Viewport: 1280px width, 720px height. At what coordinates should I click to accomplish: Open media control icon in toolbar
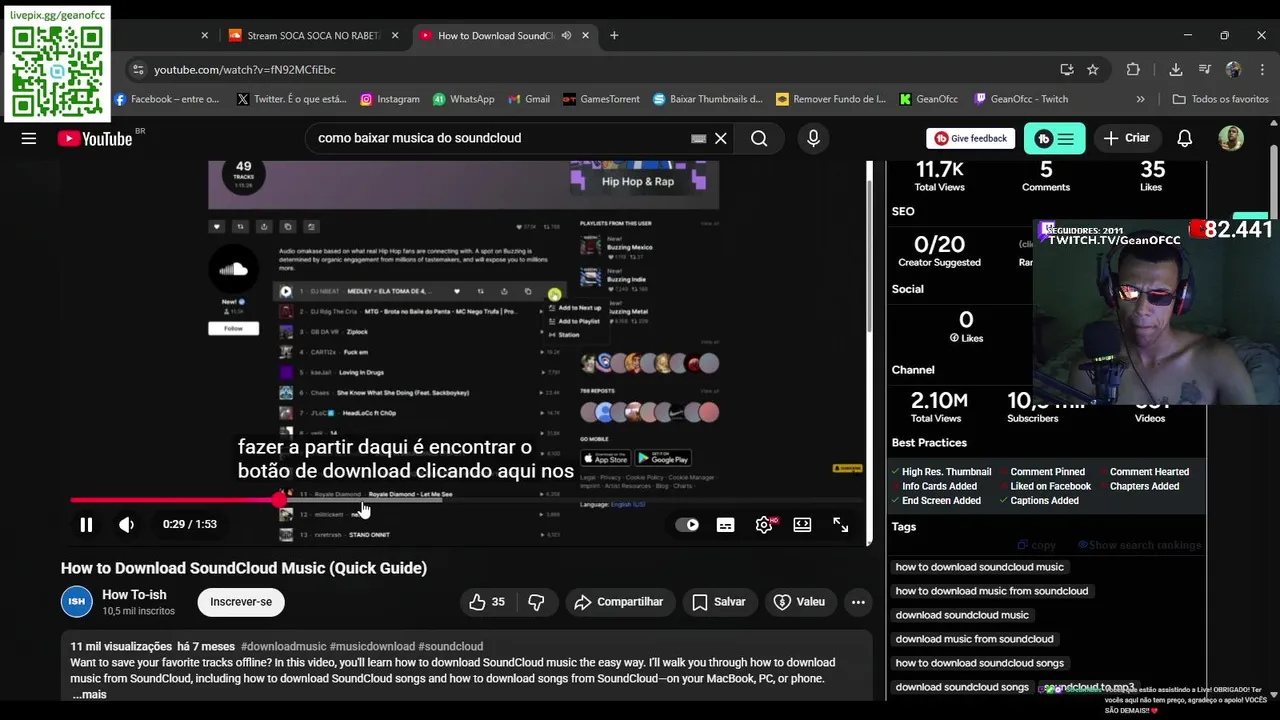click(1204, 70)
